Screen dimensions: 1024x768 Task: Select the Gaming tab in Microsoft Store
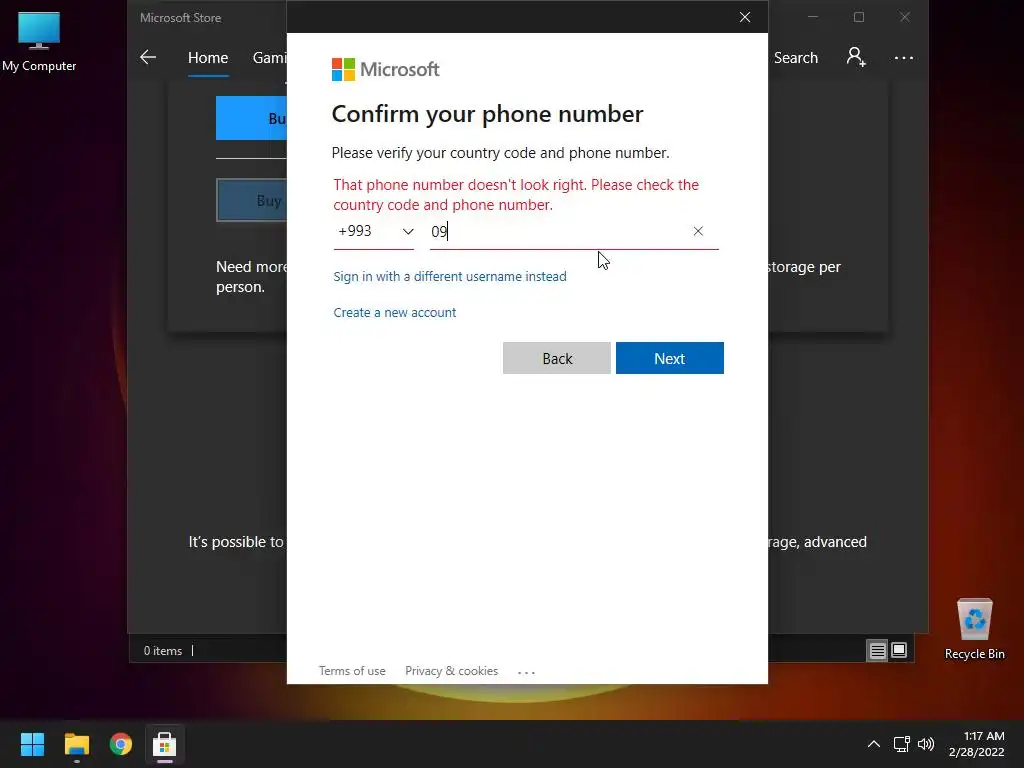[x=269, y=57]
